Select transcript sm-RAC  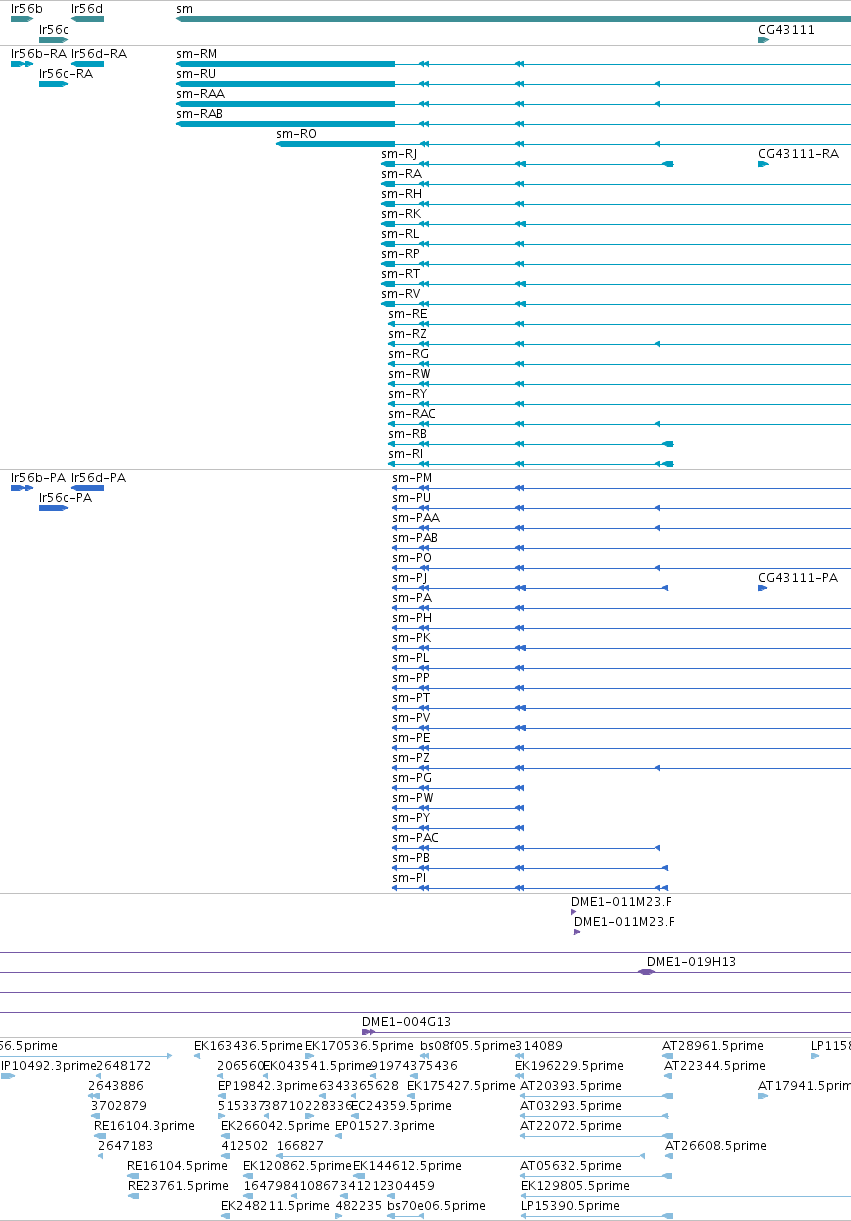click(x=412, y=413)
